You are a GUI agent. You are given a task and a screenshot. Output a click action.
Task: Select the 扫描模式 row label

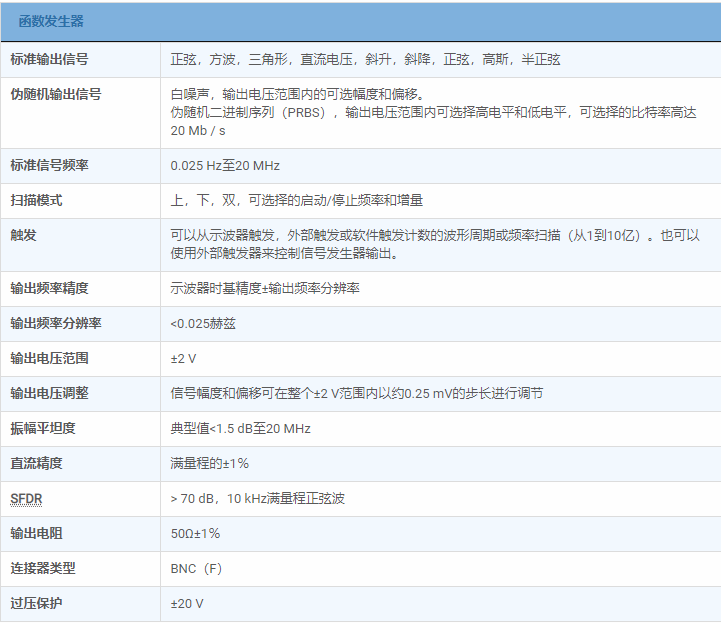click(x=36, y=200)
